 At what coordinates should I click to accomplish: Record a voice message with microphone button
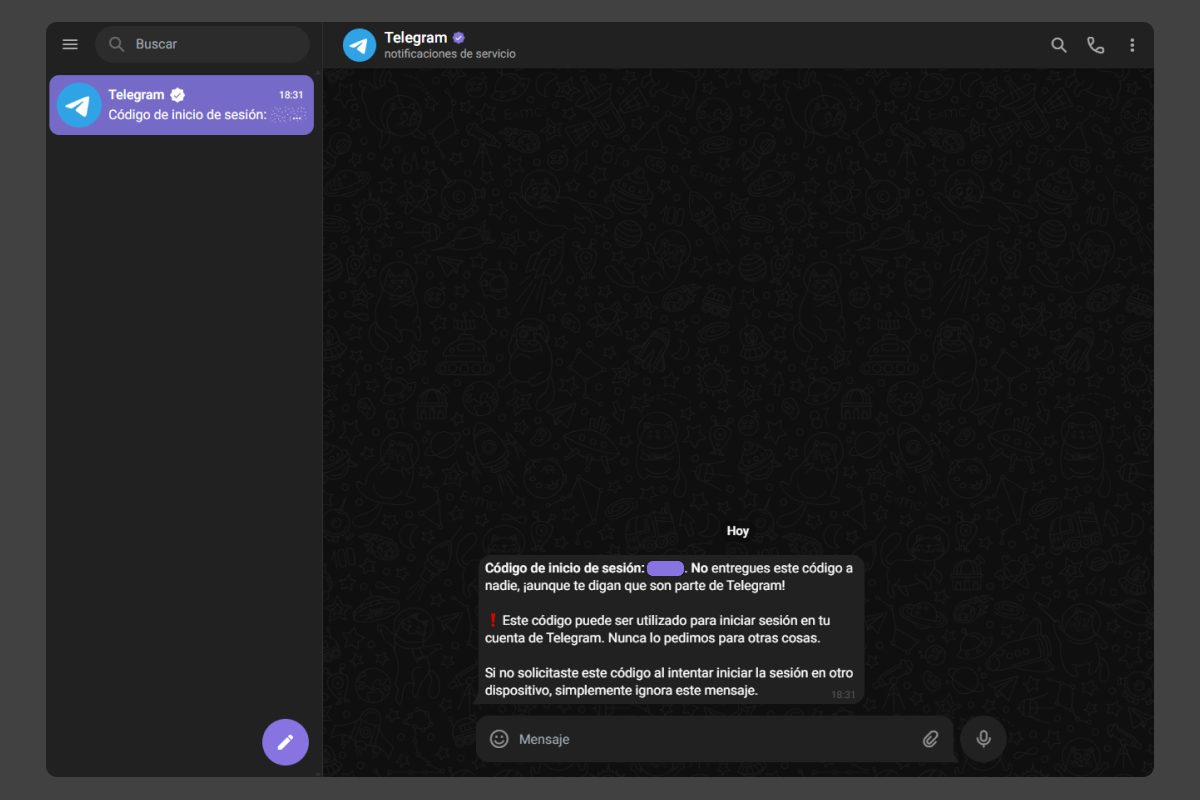point(983,739)
